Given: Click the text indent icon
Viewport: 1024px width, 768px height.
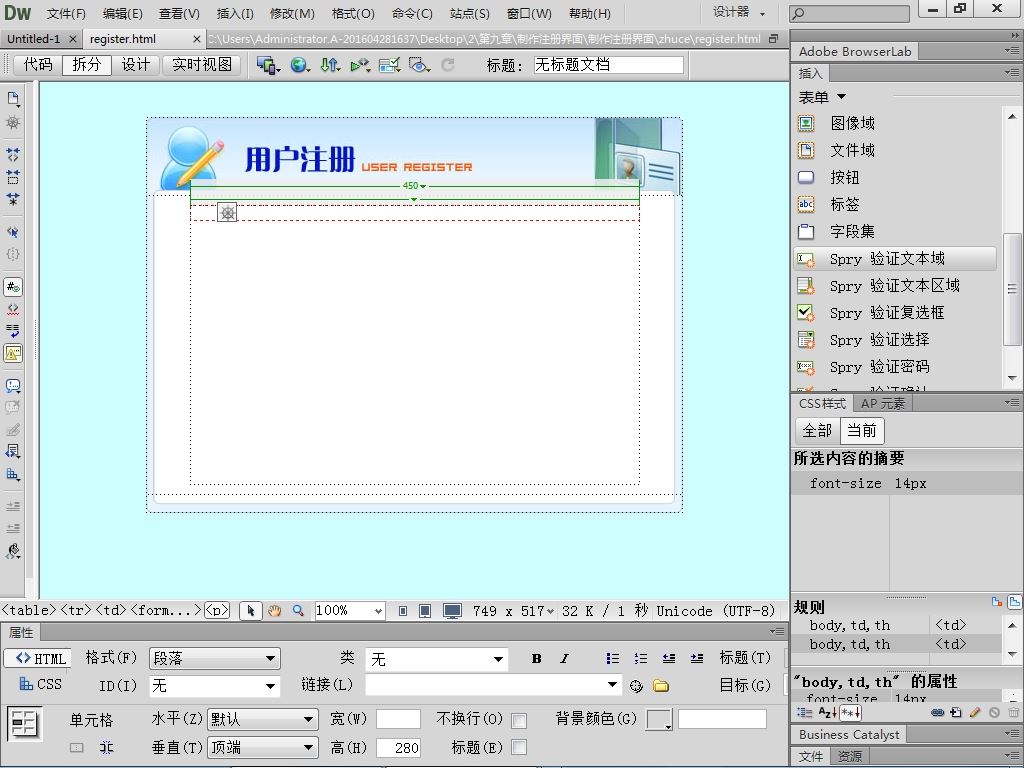Looking at the screenshot, I should (x=697, y=658).
